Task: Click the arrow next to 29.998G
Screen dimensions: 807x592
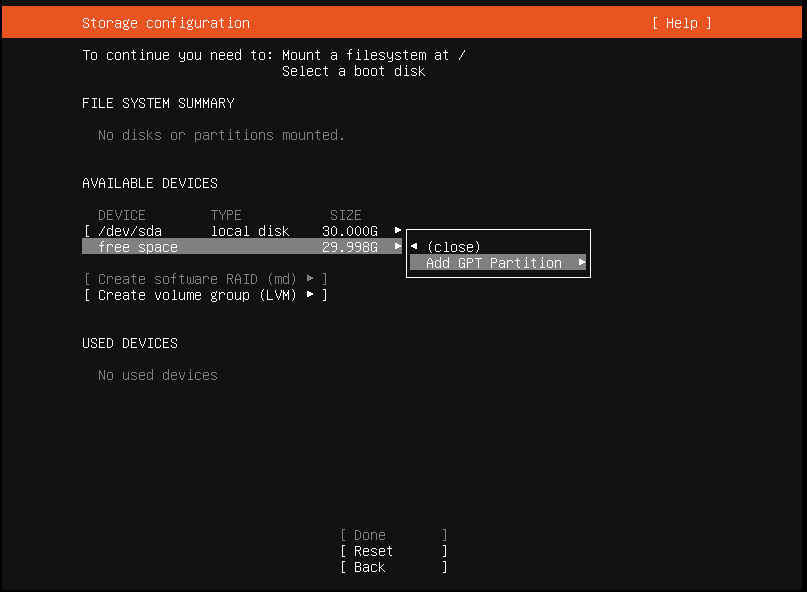Action: [397, 247]
